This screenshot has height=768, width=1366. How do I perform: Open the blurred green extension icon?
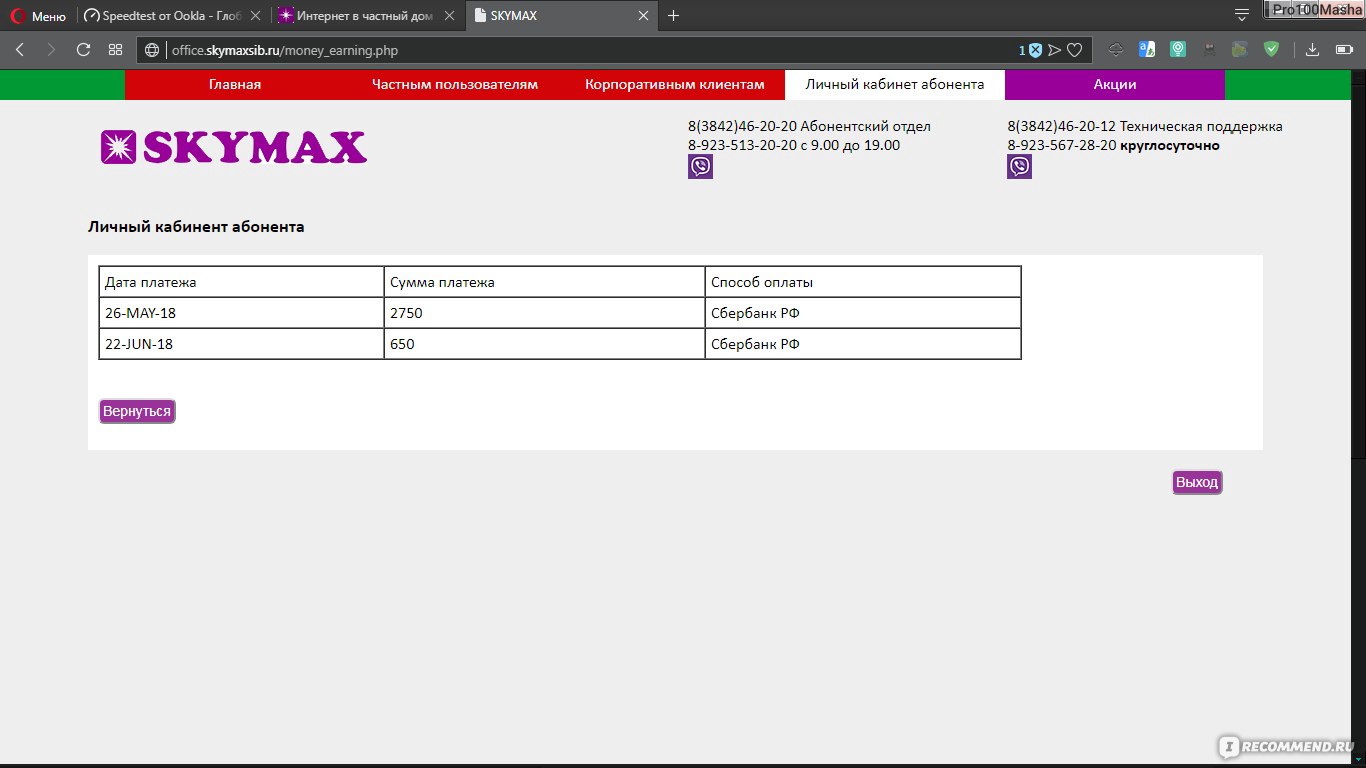tap(1240, 49)
